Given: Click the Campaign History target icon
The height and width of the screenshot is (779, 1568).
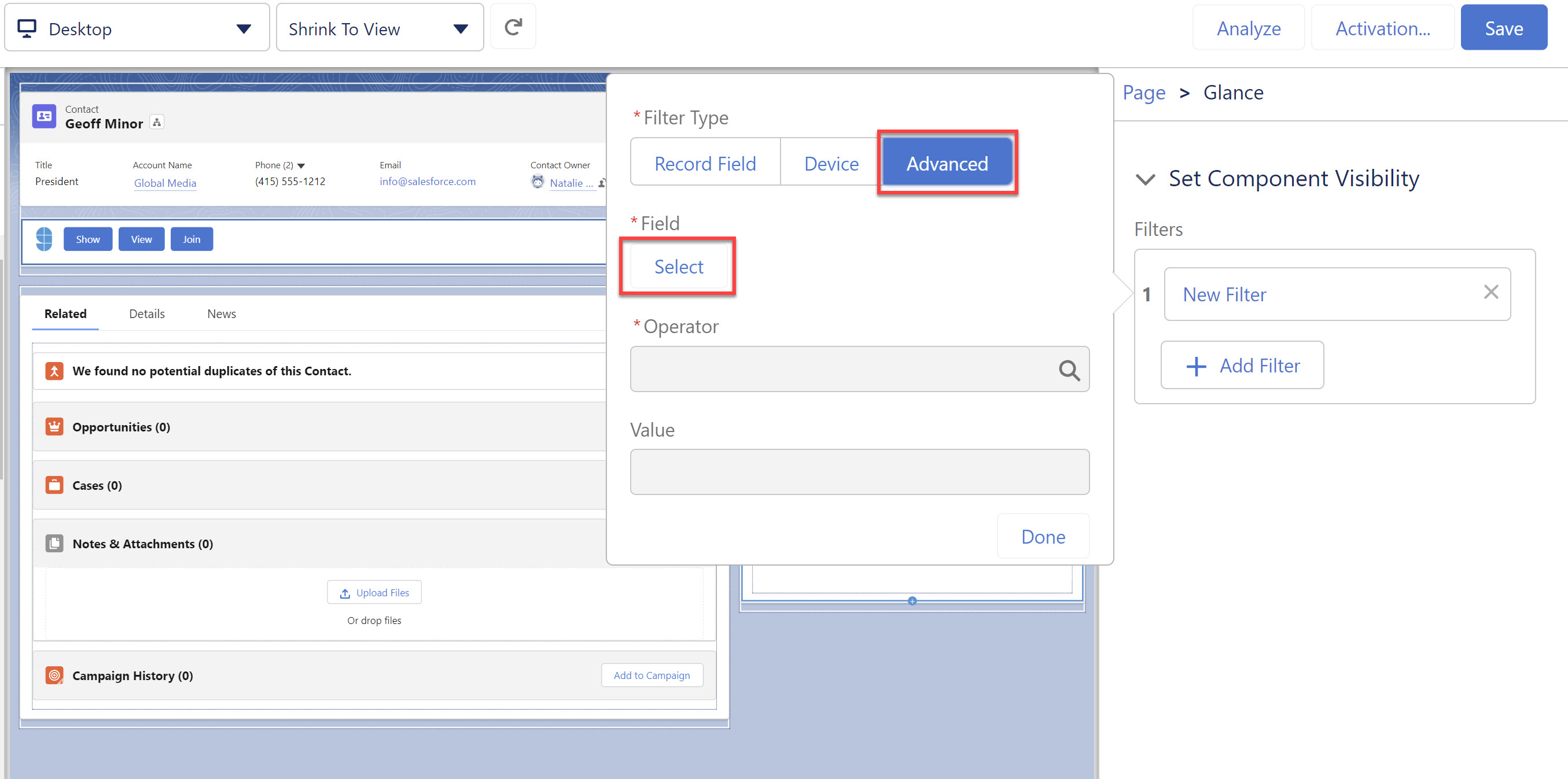Looking at the screenshot, I should (54, 675).
